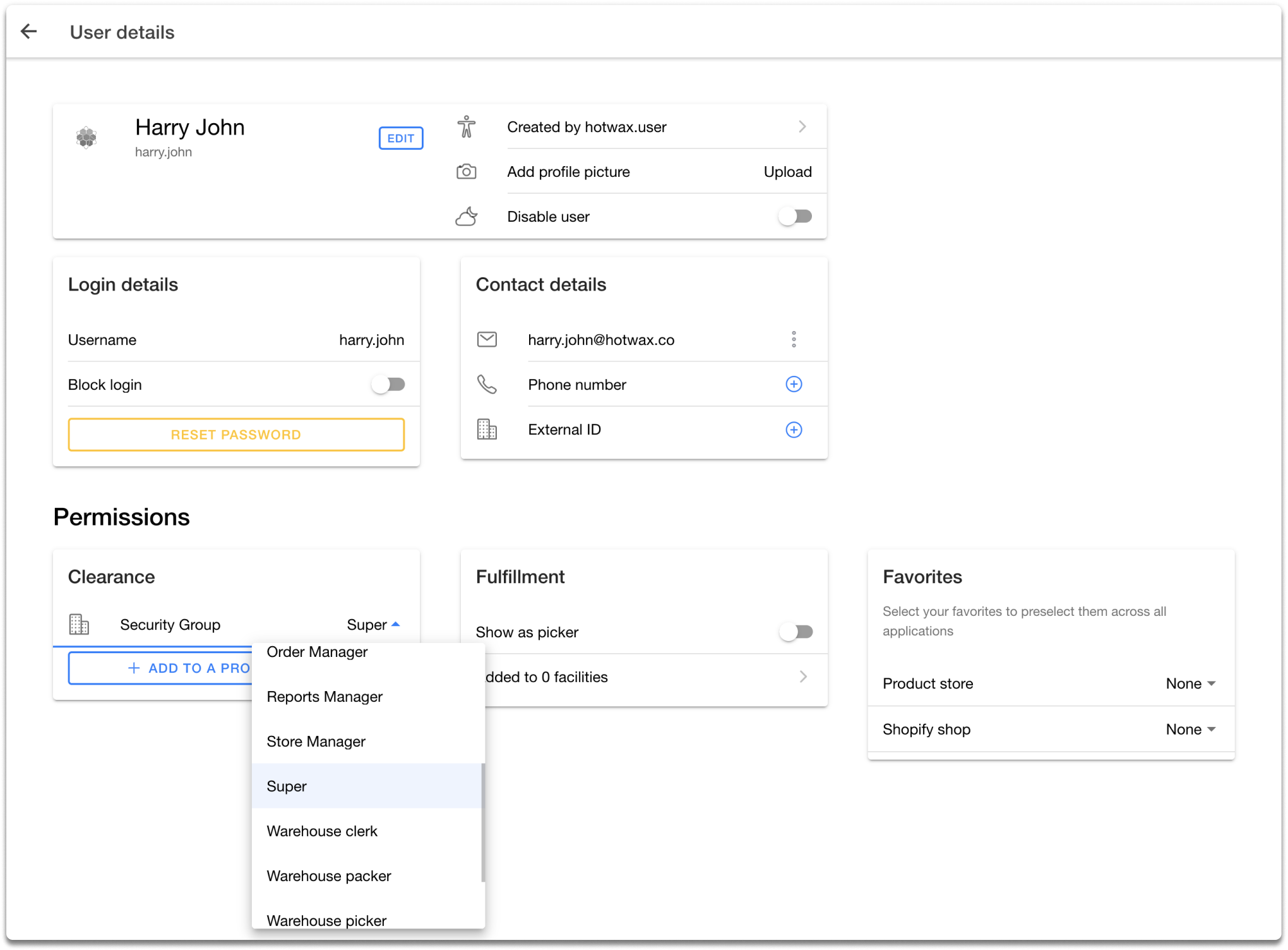Click plus icon to add phone number
1288x950 pixels.
point(794,384)
